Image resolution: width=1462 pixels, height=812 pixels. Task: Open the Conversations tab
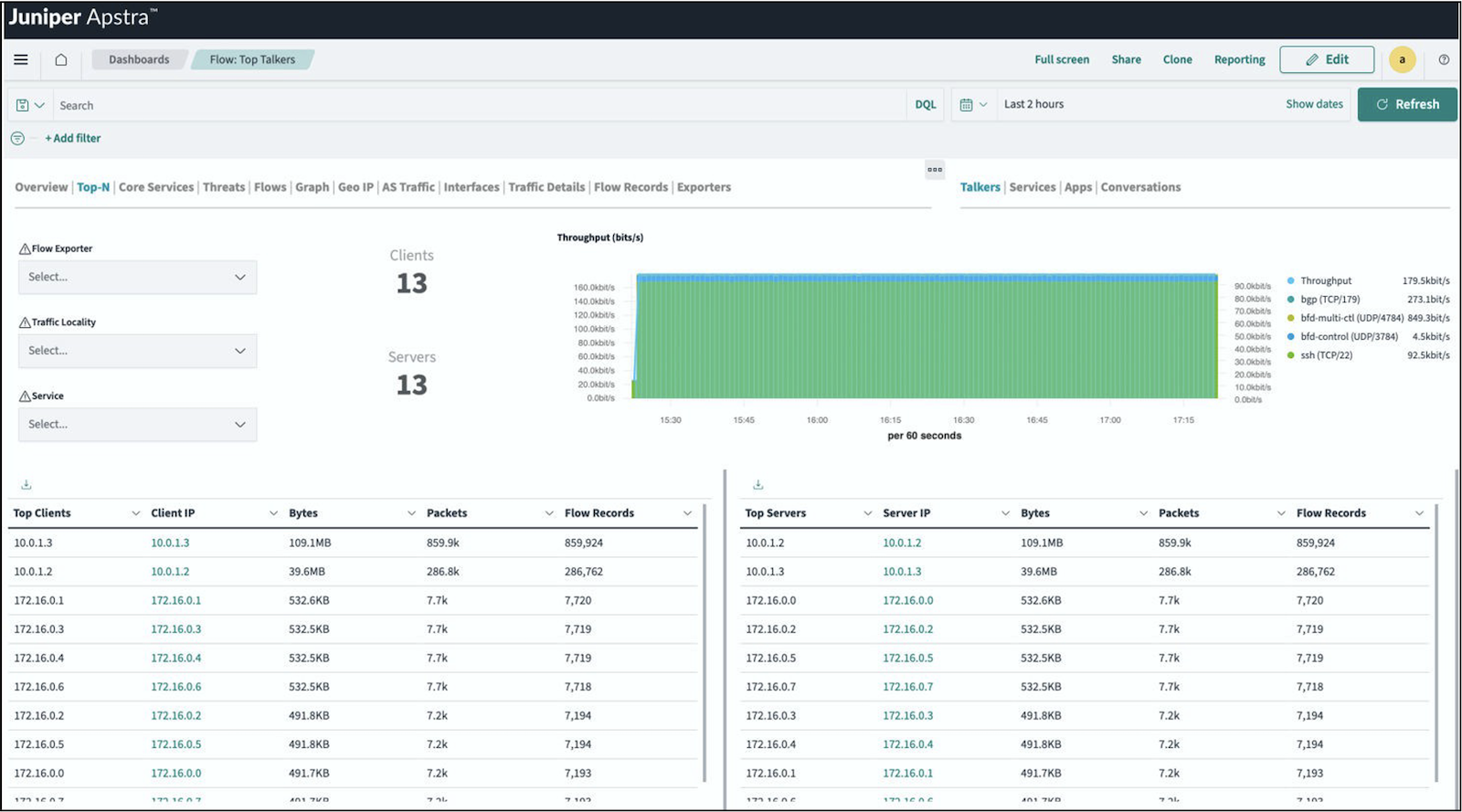[1140, 187]
